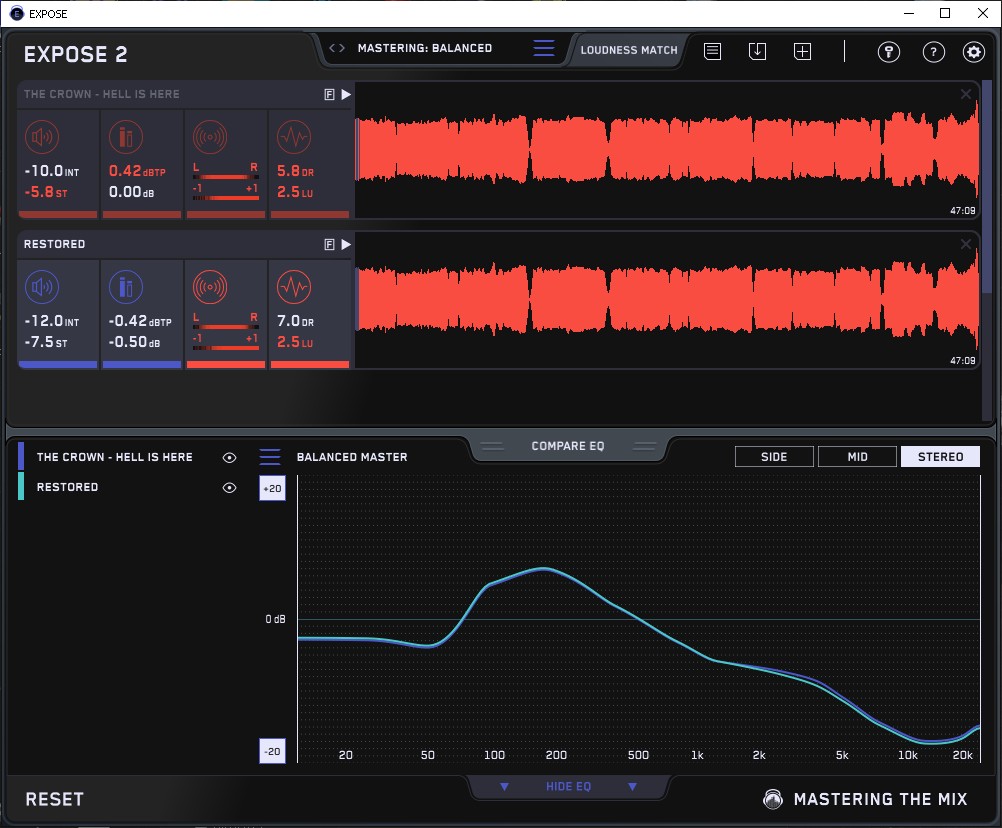Click dynamic range icon on Restored track
The width and height of the screenshot is (1002, 828).
point(294,287)
